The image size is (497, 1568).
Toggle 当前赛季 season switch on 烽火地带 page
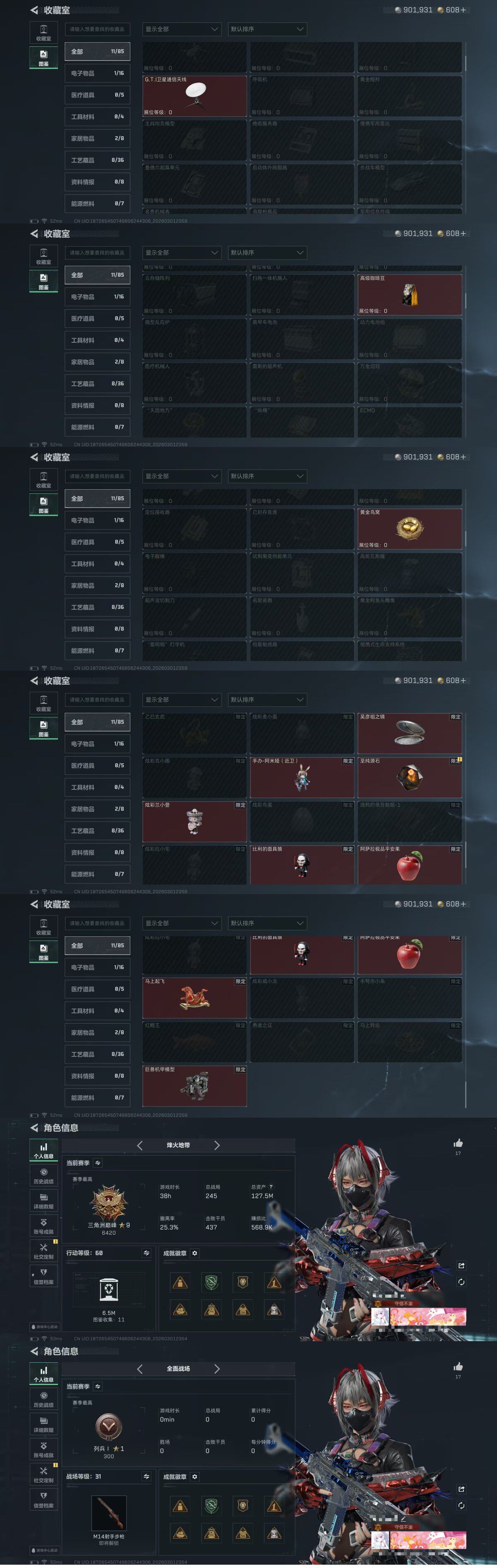[97, 1163]
